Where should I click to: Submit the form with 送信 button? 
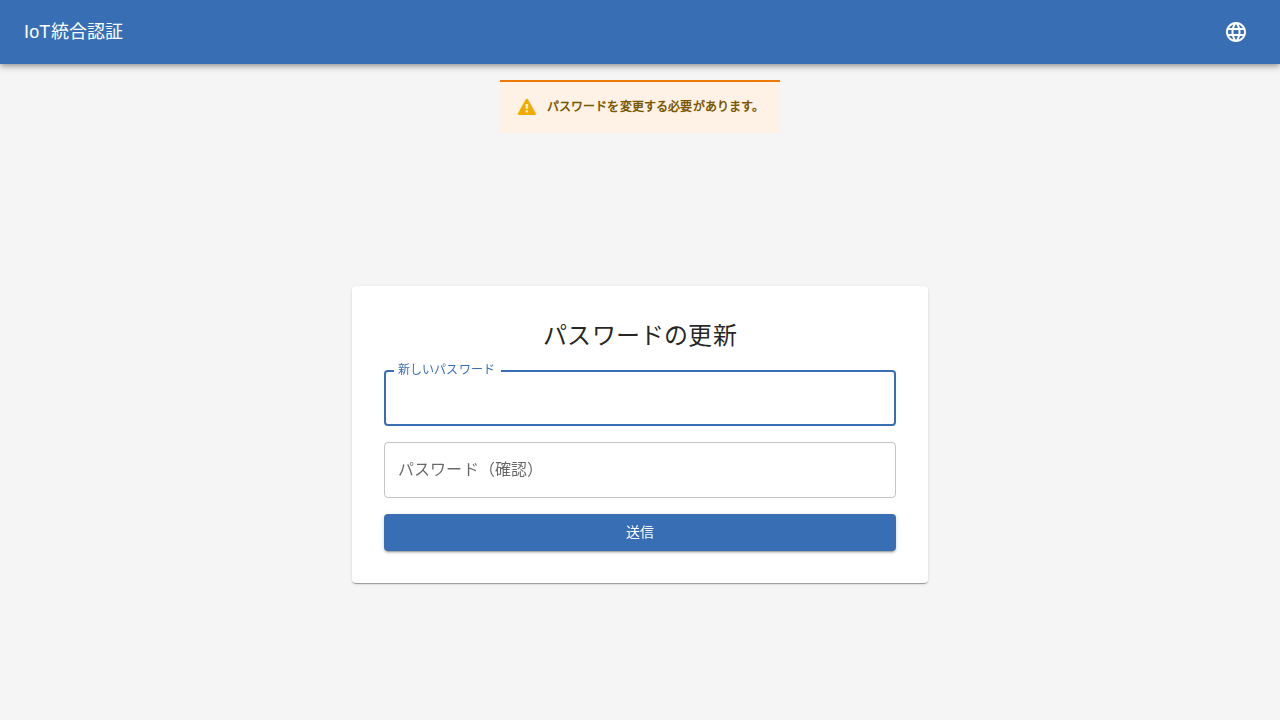(x=640, y=533)
